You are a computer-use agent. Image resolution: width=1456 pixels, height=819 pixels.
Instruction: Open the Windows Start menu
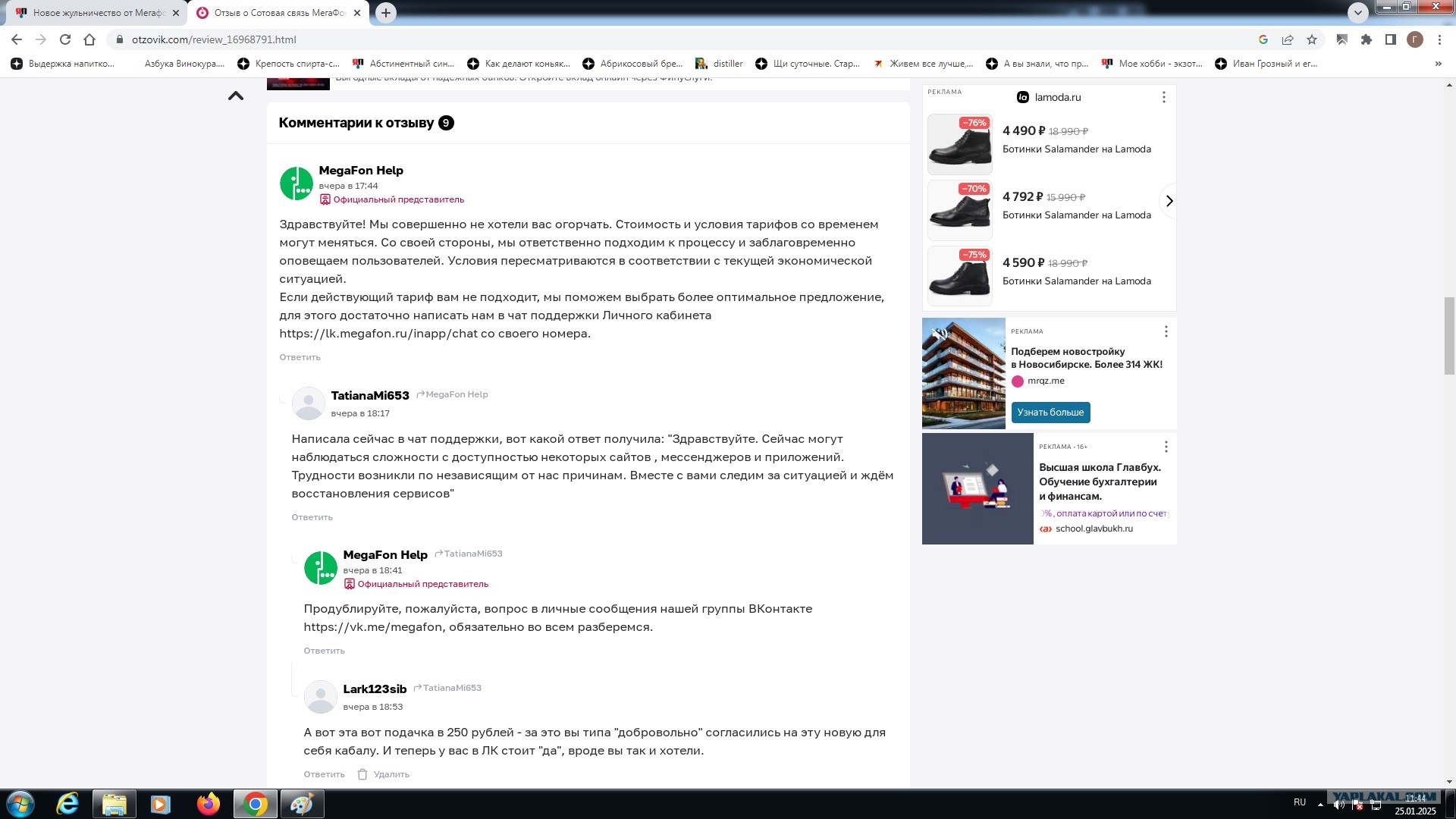click(x=20, y=804)
